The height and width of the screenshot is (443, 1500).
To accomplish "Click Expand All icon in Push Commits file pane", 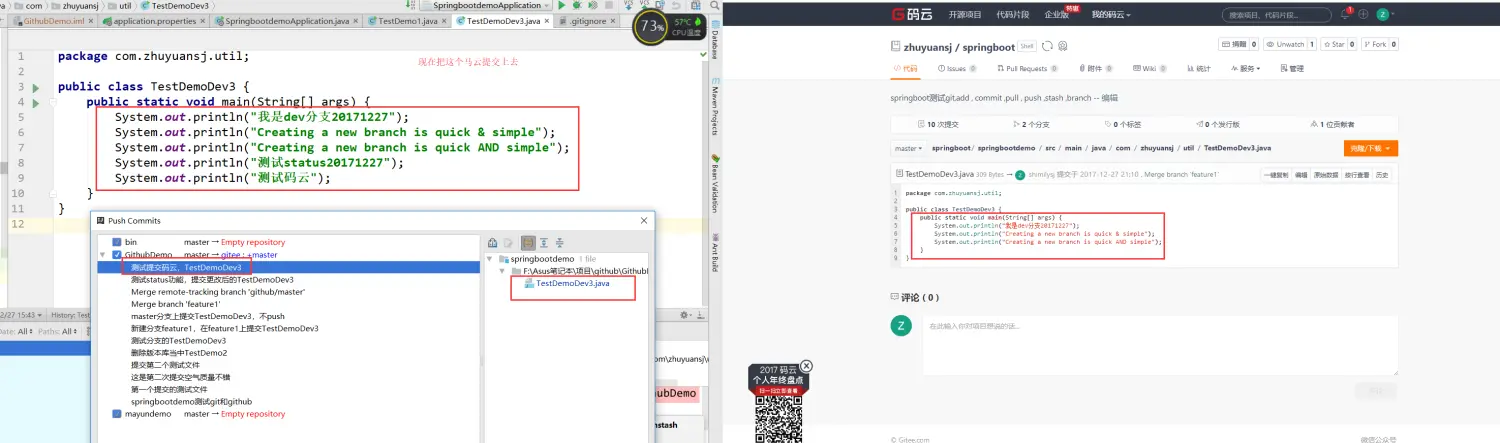I will pos(544,243).
